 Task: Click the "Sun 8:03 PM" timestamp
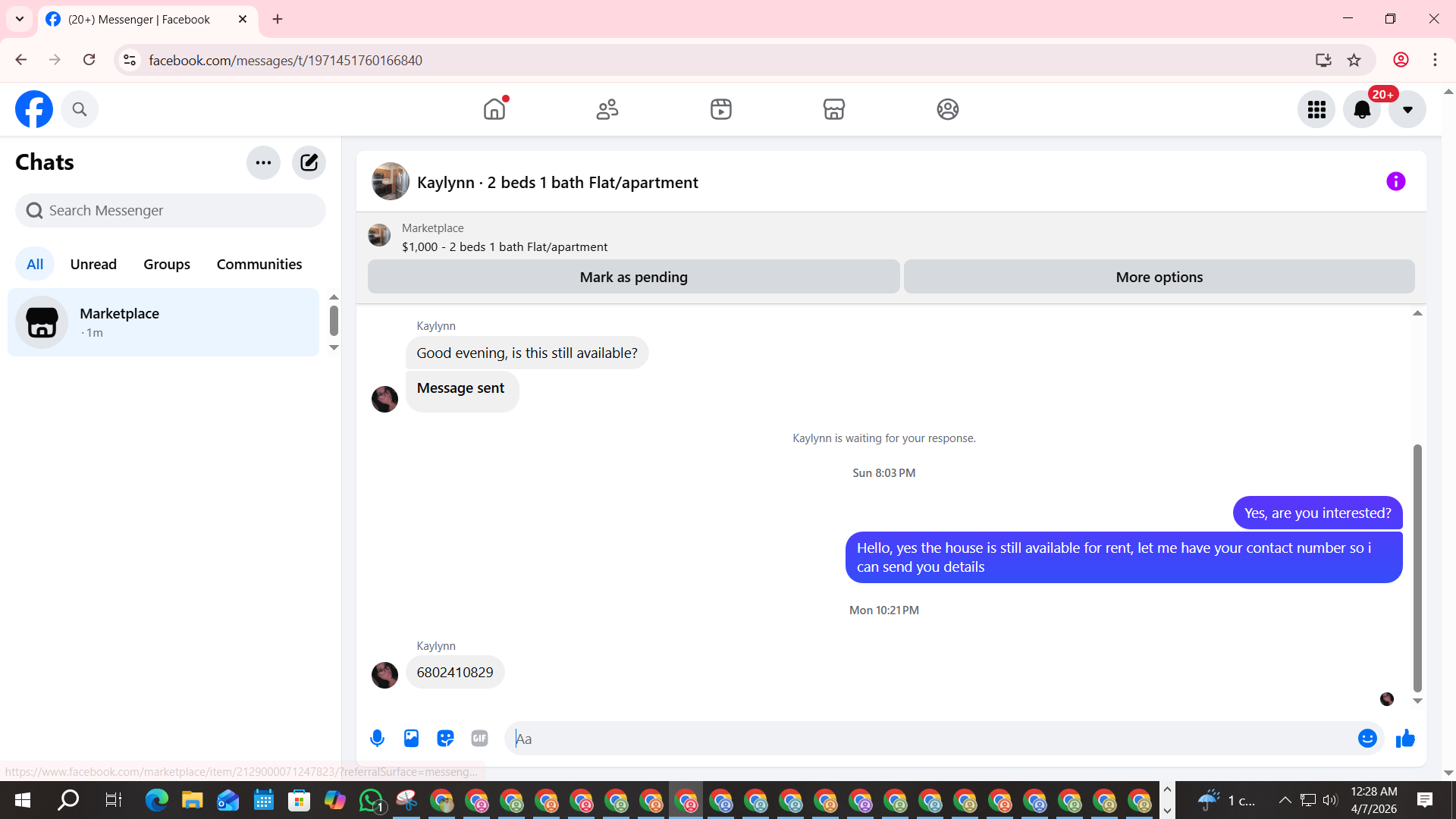click(883, 473)
